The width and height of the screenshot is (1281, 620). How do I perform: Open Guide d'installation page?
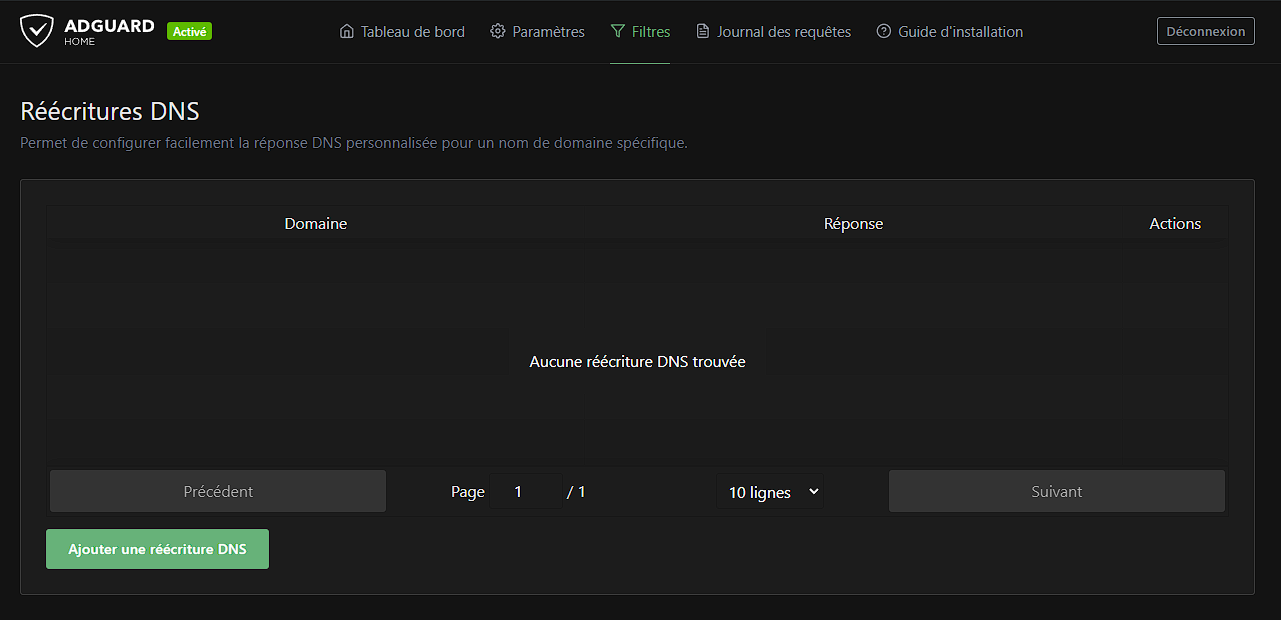pos(950,31)
